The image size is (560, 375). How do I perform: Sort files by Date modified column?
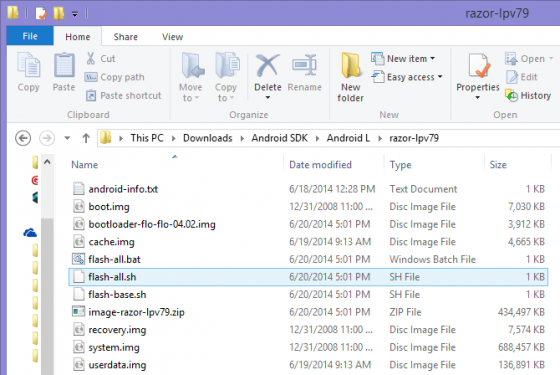click(320, 165)
